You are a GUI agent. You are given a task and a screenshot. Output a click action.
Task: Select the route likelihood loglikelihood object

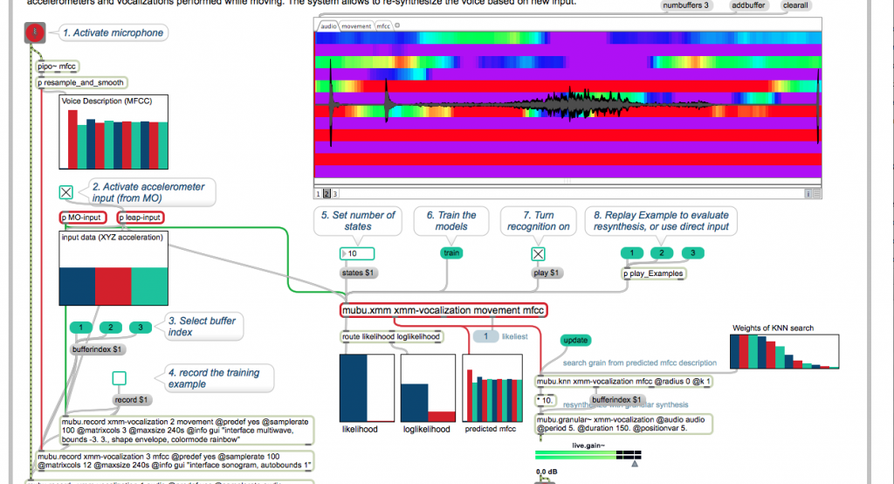[391, 337]
